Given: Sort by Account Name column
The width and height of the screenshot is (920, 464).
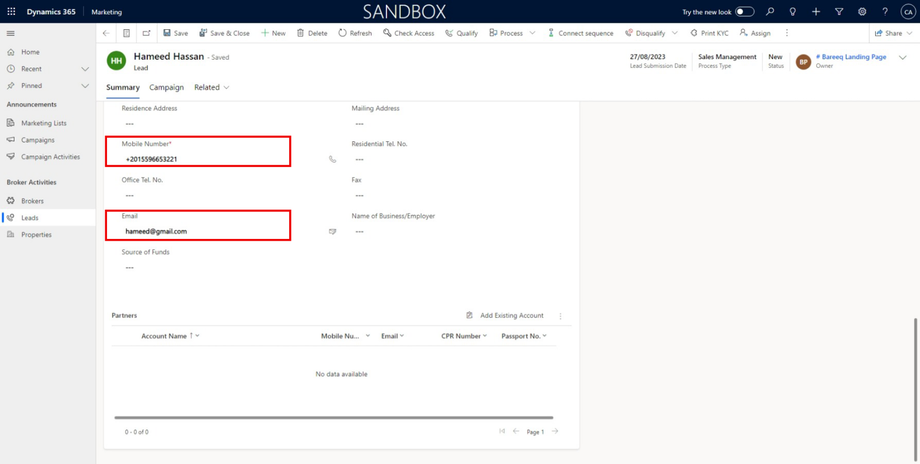Looking at the screenshot, I should coord(170,336).
